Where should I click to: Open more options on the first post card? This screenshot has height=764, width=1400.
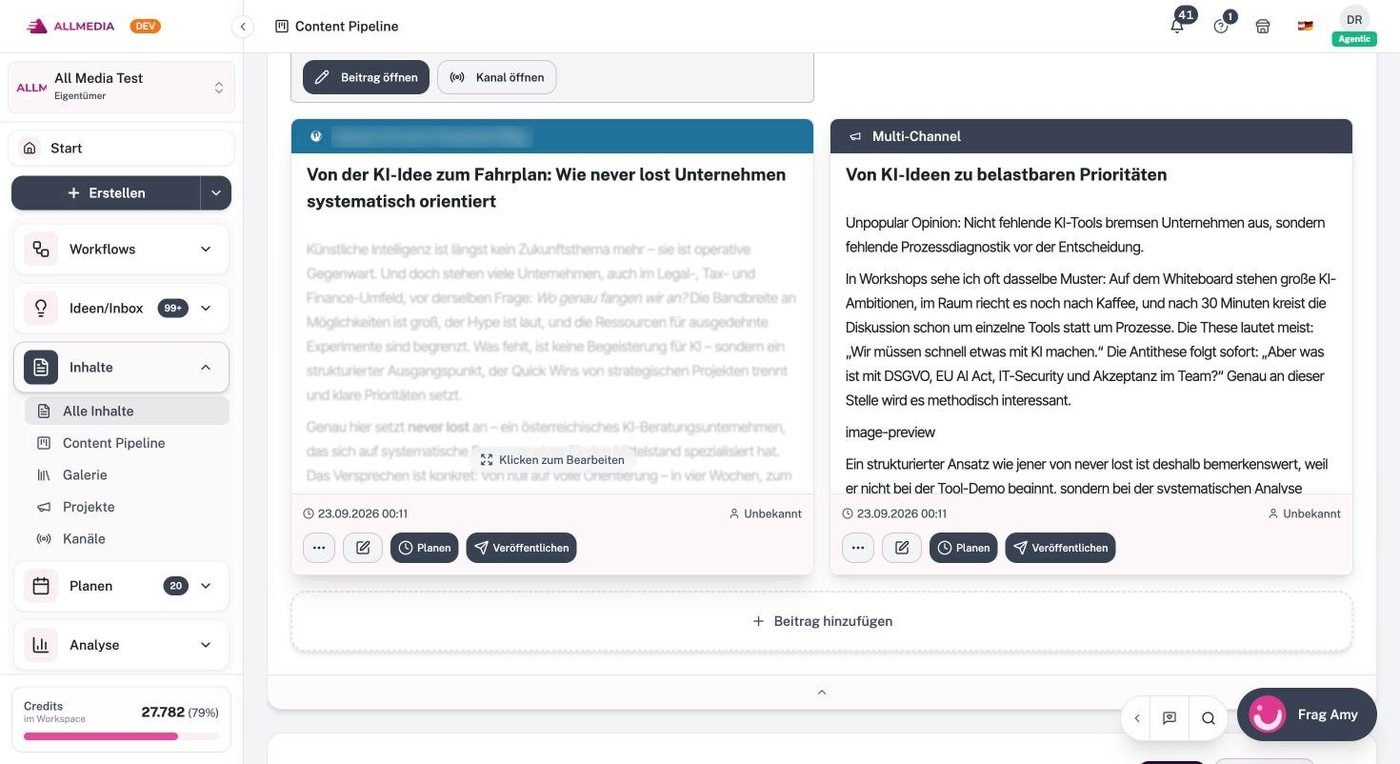point(319,548)
